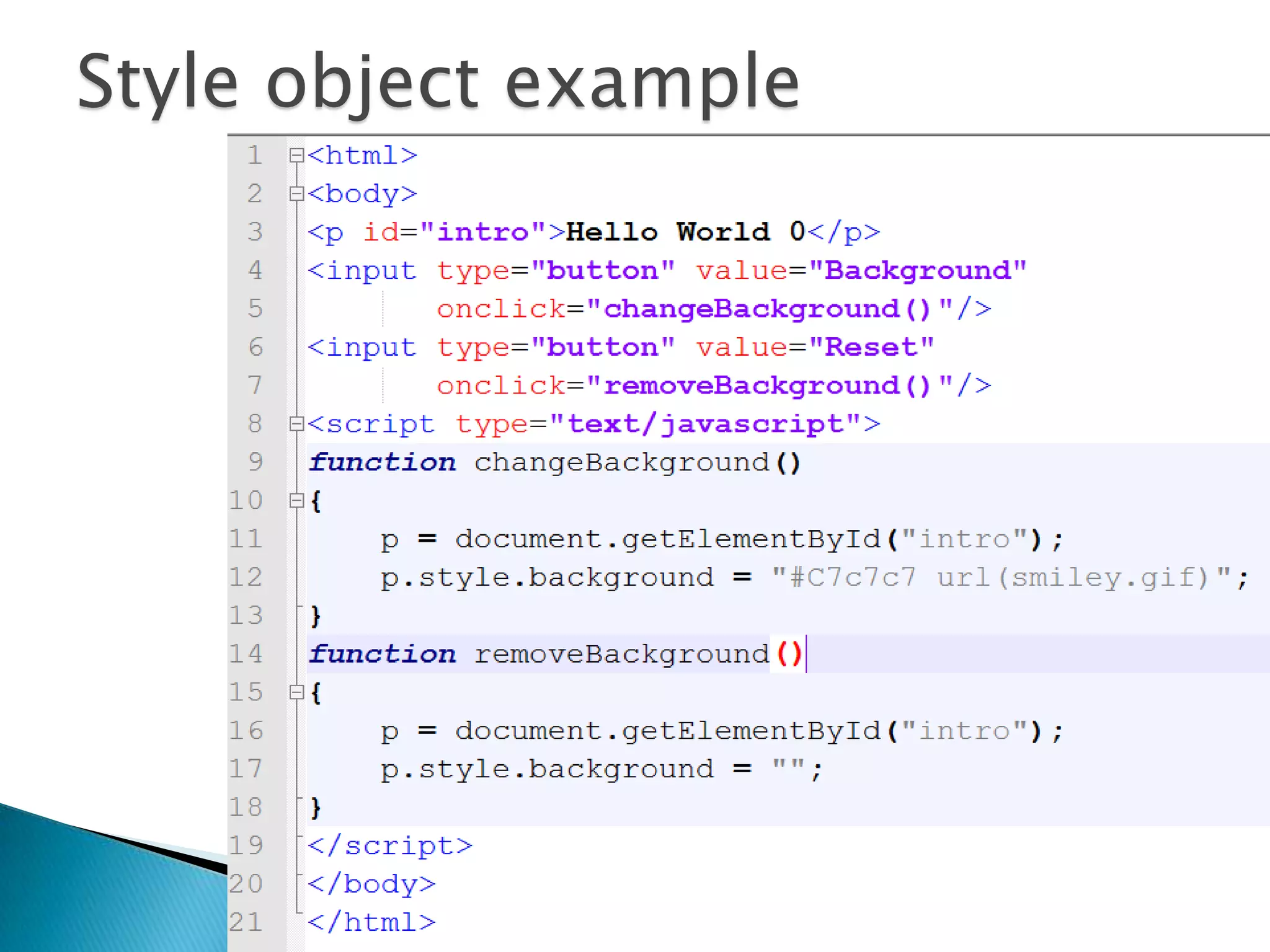The width and height of the screenshot is (1270, 952).
Task: Click the opening <body> tag text
Action: (x=362, y=195)
